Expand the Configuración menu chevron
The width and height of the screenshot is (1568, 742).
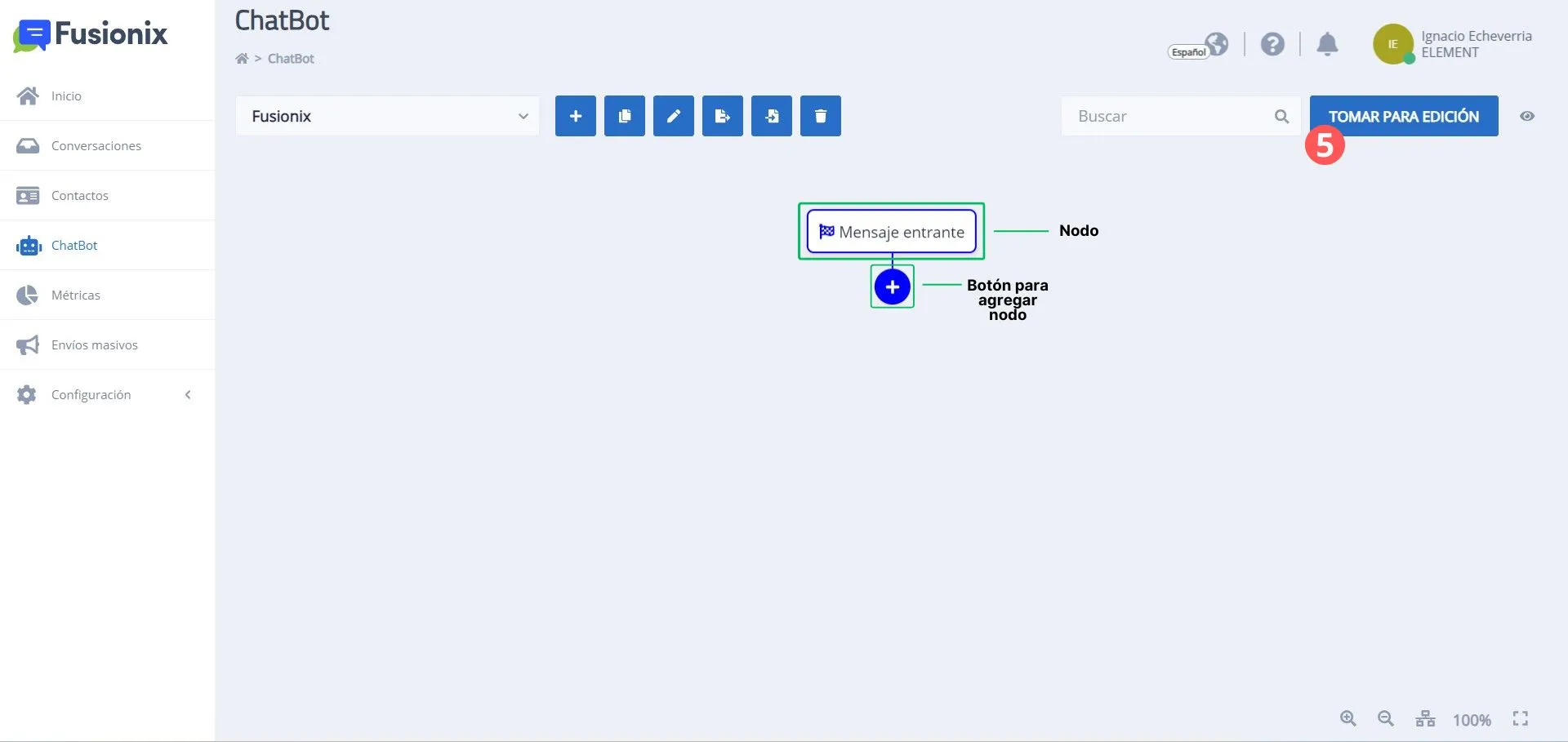[x=188, y=395]
